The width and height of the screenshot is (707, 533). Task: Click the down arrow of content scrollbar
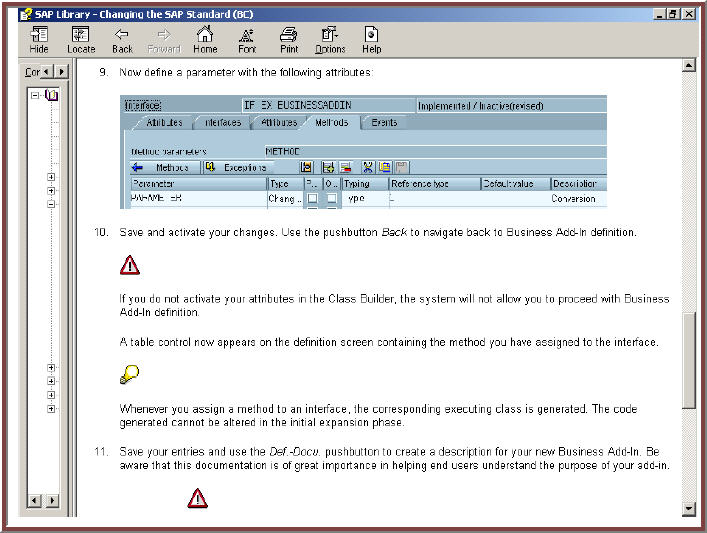[x=689, y=509]
